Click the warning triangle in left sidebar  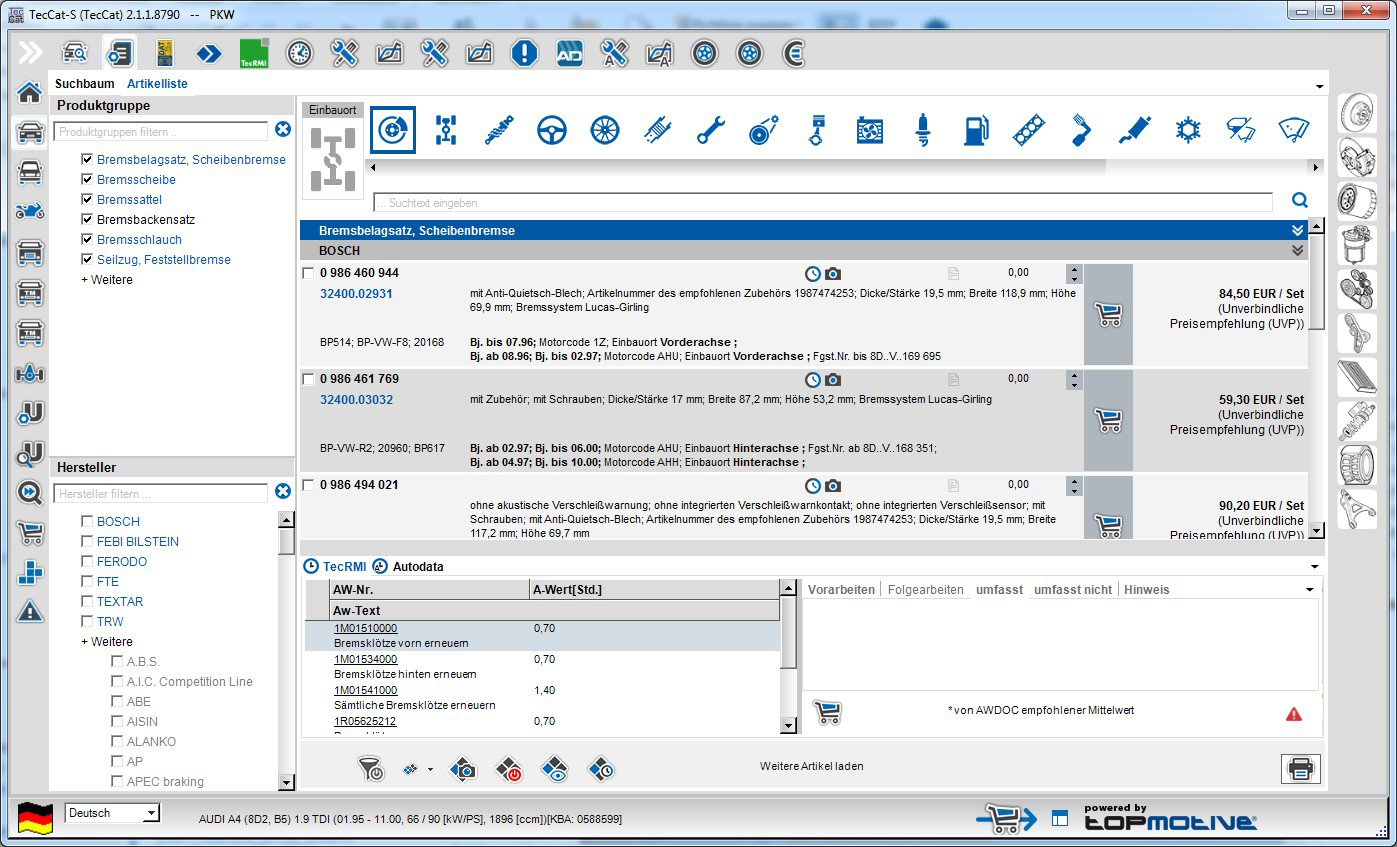pos(30,611)
